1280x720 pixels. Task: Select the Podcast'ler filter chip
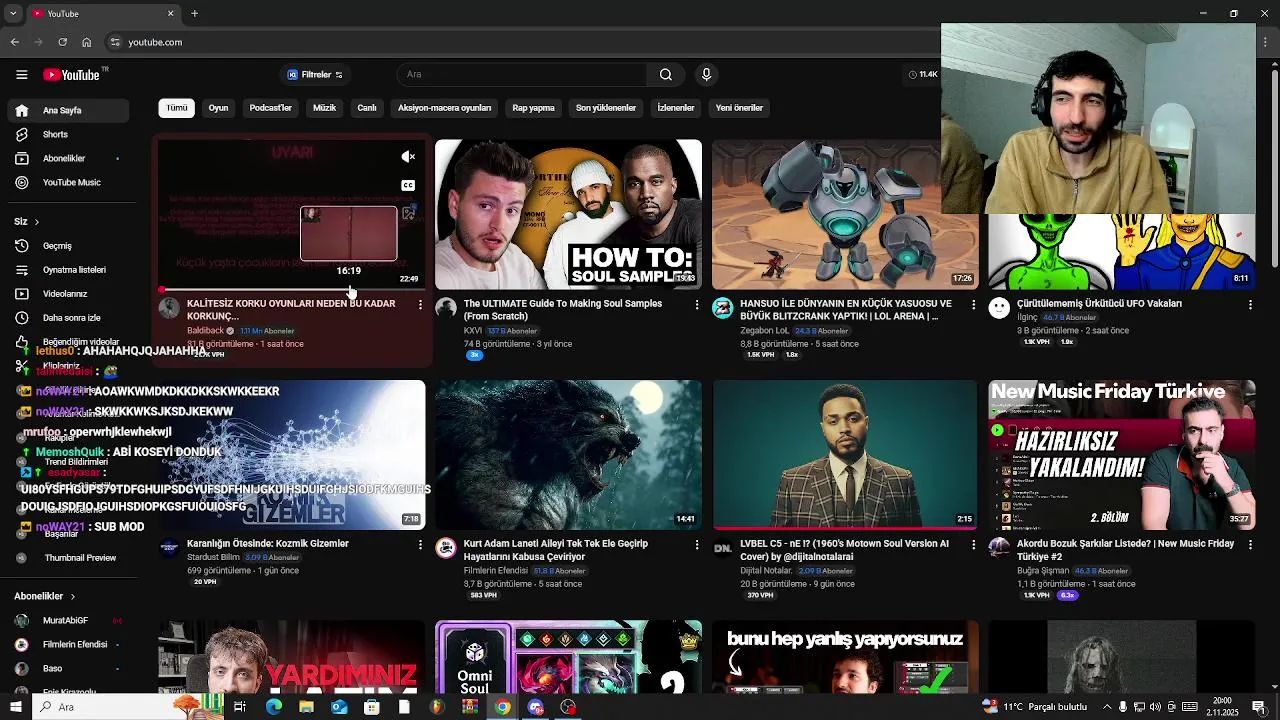(x=270, y=108)
